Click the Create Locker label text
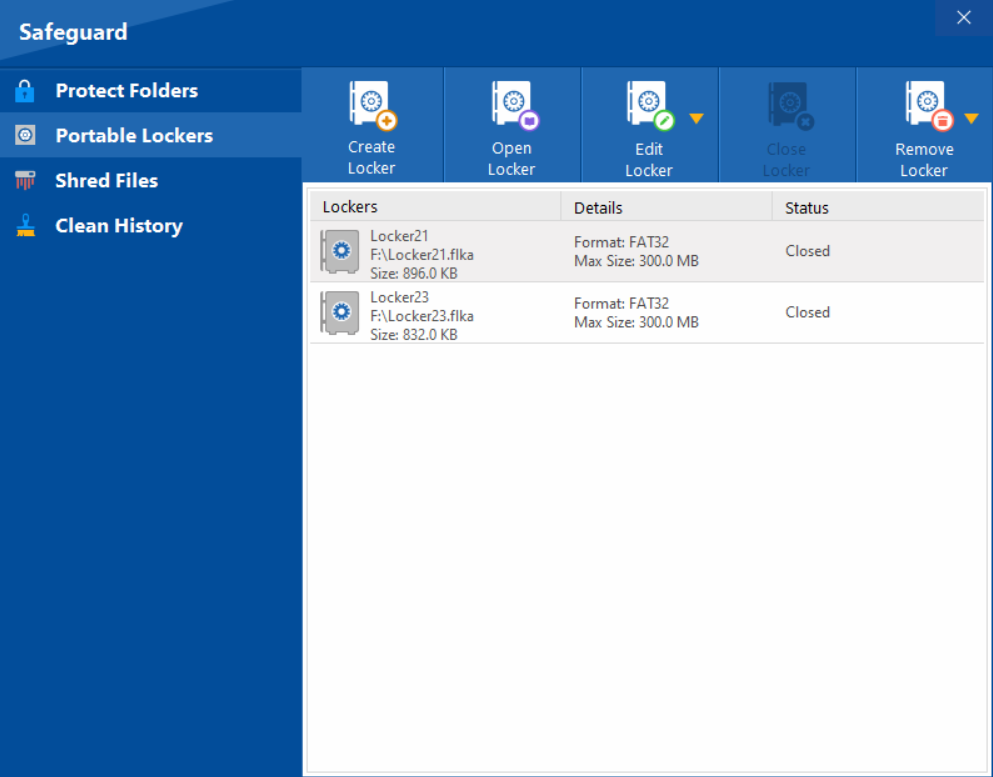This screenshot has height=777, width=993. tap(372, 158)
